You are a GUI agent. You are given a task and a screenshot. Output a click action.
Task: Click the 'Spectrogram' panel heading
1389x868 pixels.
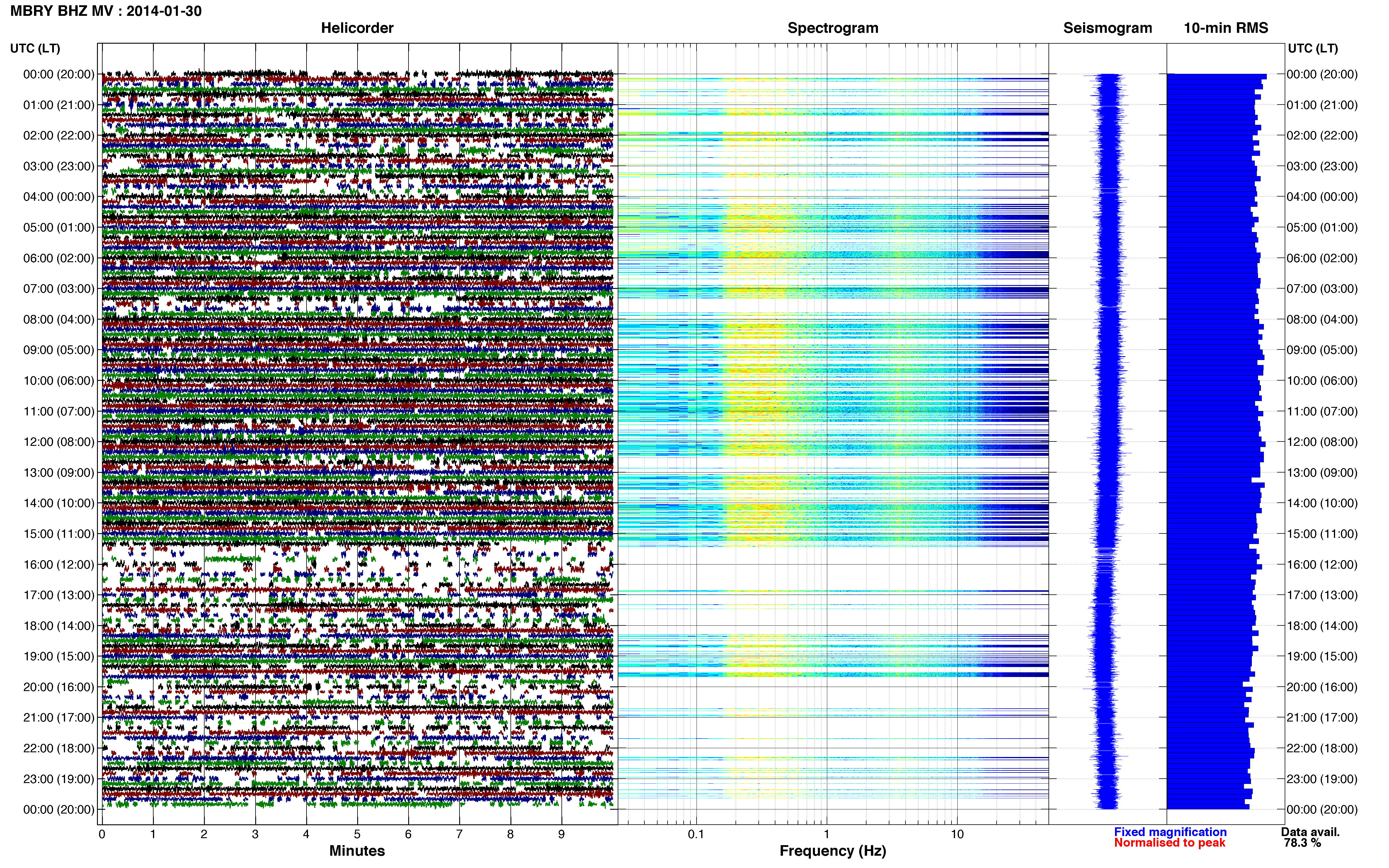833,28
